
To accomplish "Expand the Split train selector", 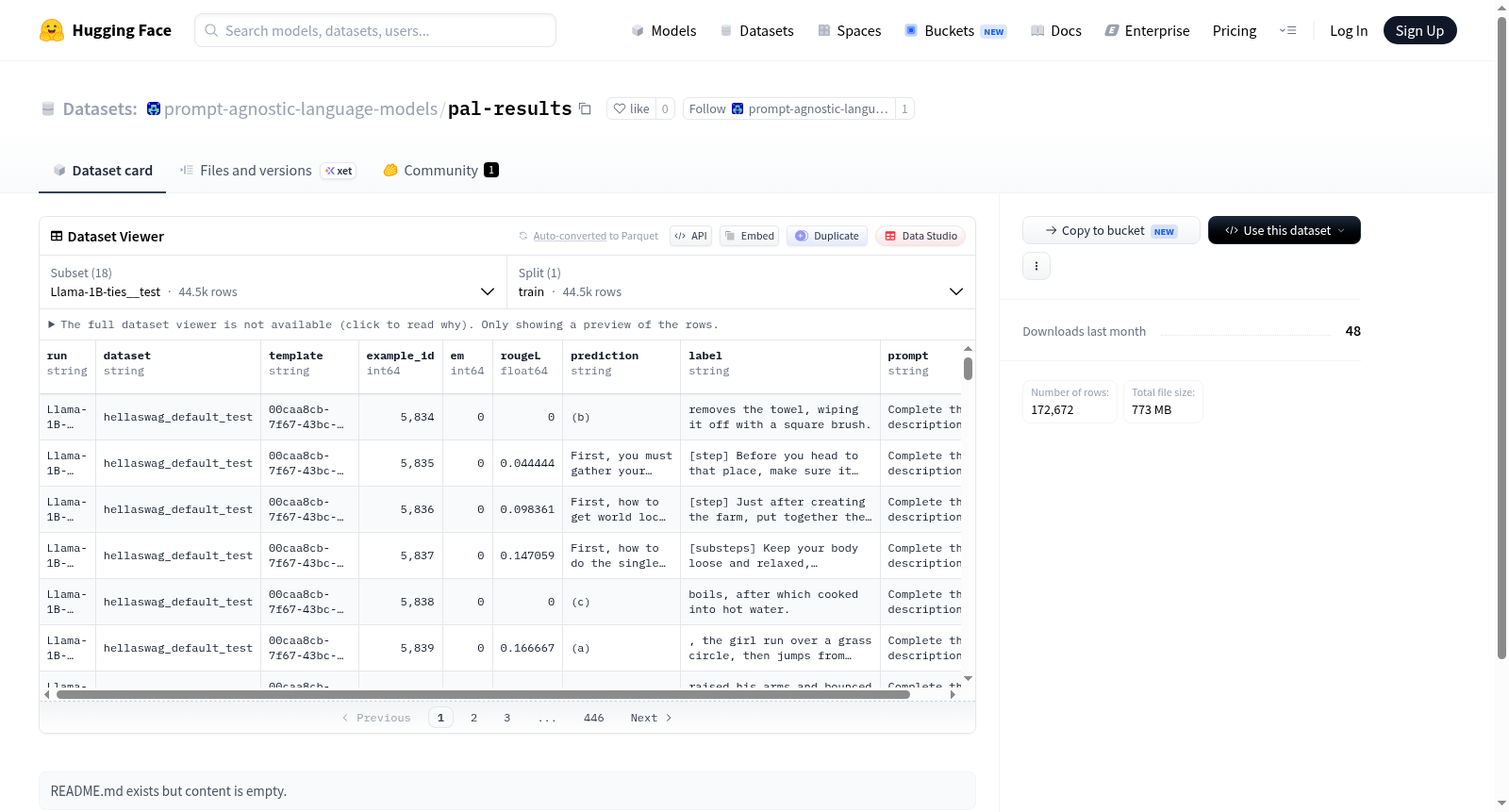I will [741, 282].
